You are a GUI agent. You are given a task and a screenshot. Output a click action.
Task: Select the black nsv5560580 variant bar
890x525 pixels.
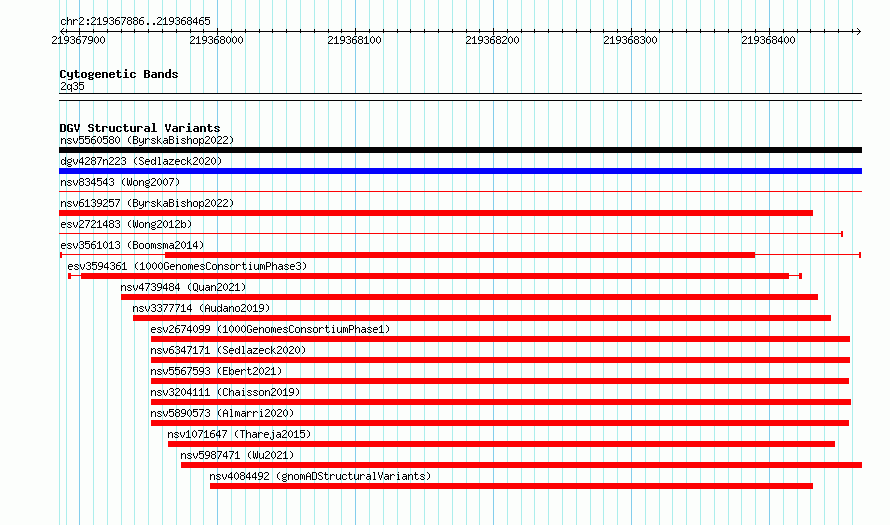pyautogui.click(x=460, y=150)
